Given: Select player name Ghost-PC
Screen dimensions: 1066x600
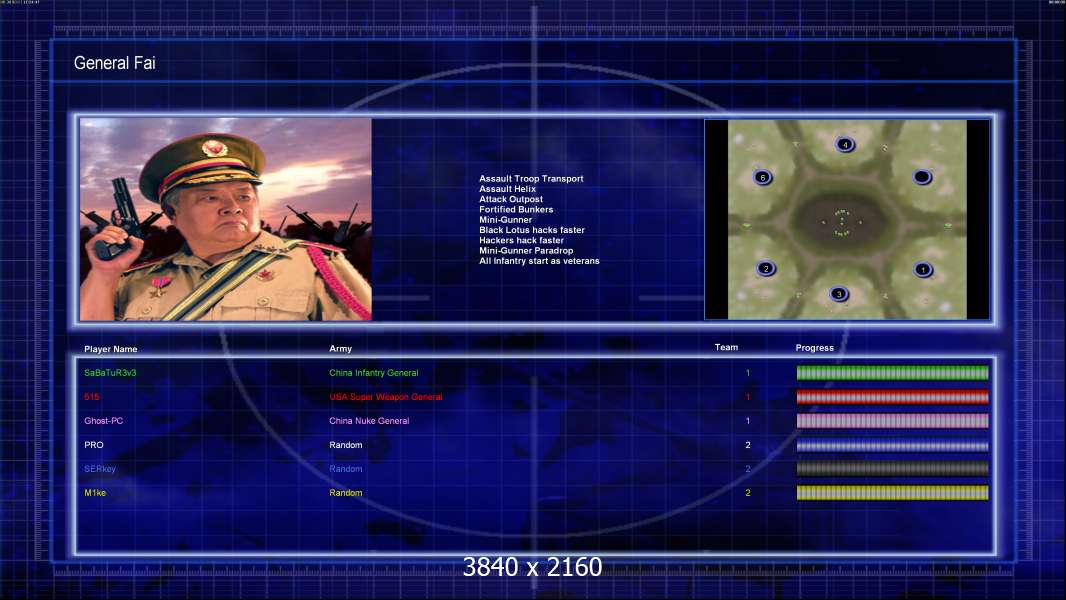Looking at the screenshot, I should (x=103, y=421).
